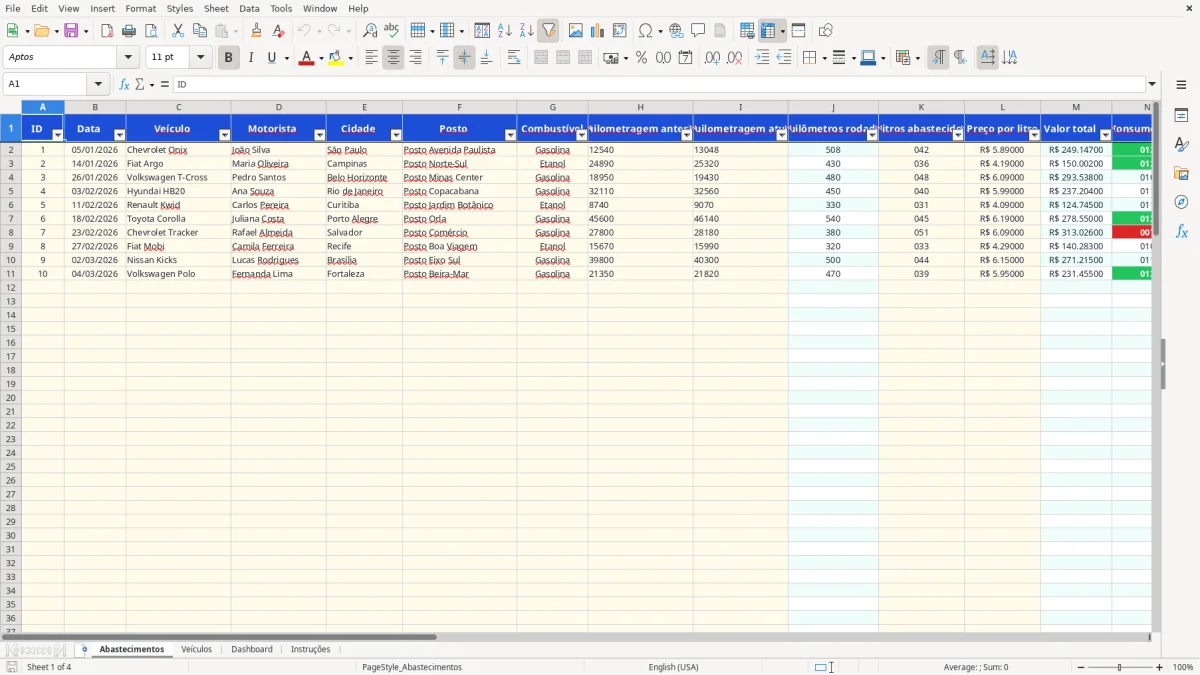Toggle Wrap Text

click(x=514, y=58)
